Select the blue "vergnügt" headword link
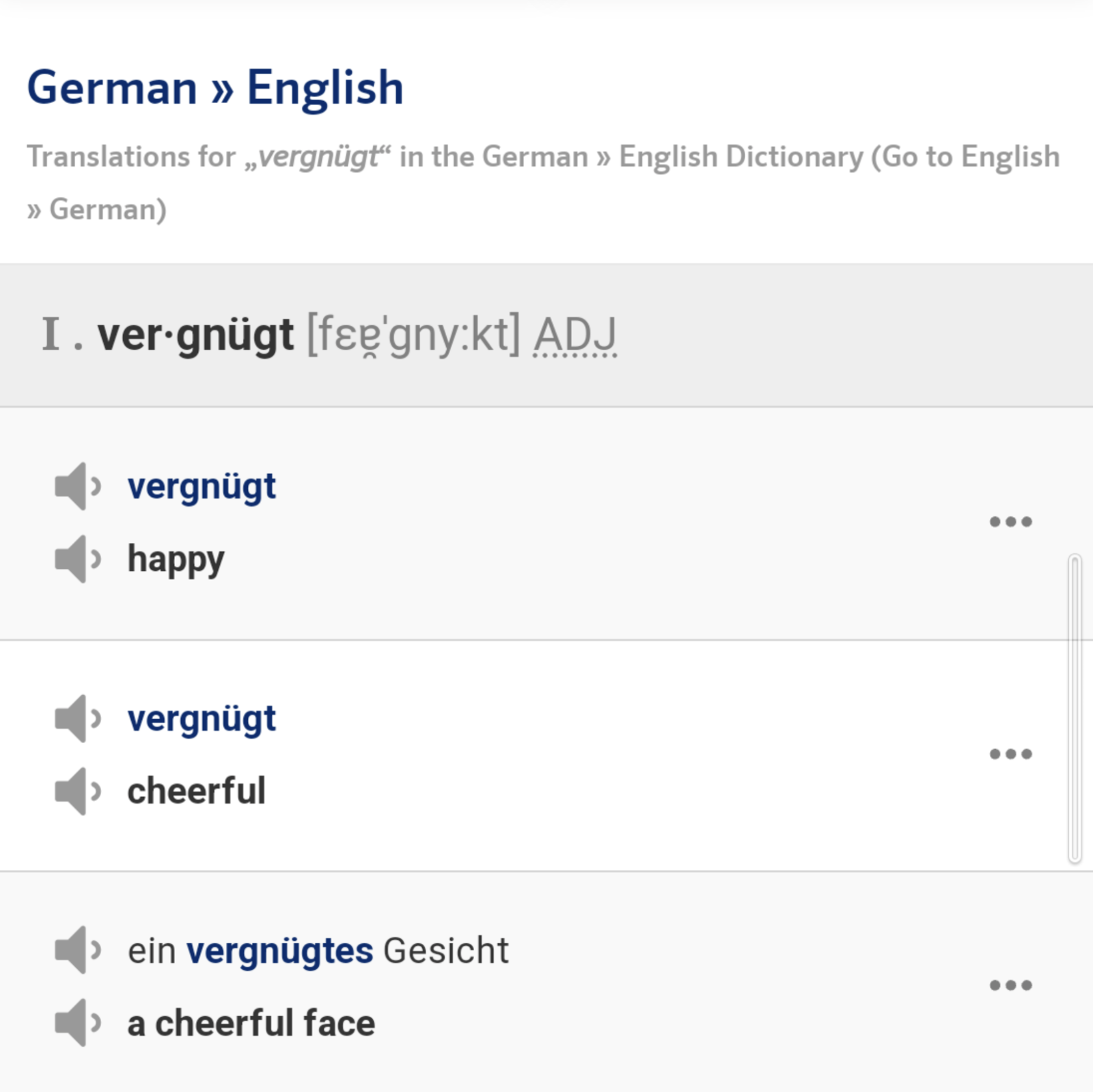This screenshot has height=1092, width=1093. (202, 486)
